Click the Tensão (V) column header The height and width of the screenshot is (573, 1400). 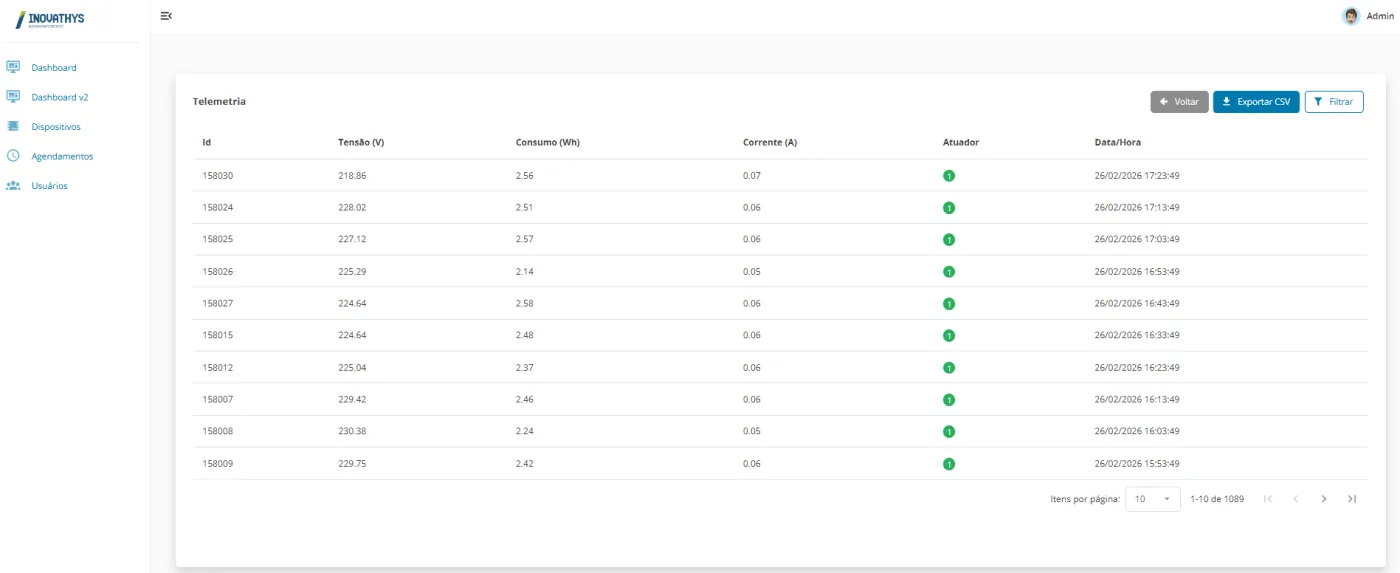click(361, 142)
